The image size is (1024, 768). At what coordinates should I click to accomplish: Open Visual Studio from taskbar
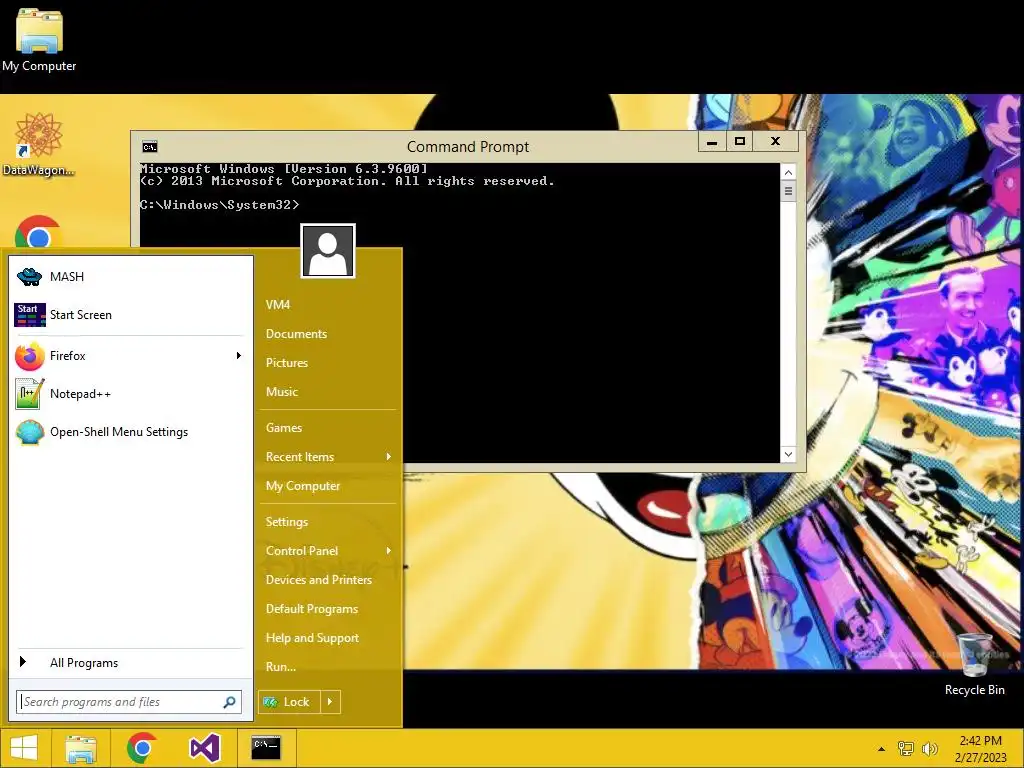tap(204, 748)
